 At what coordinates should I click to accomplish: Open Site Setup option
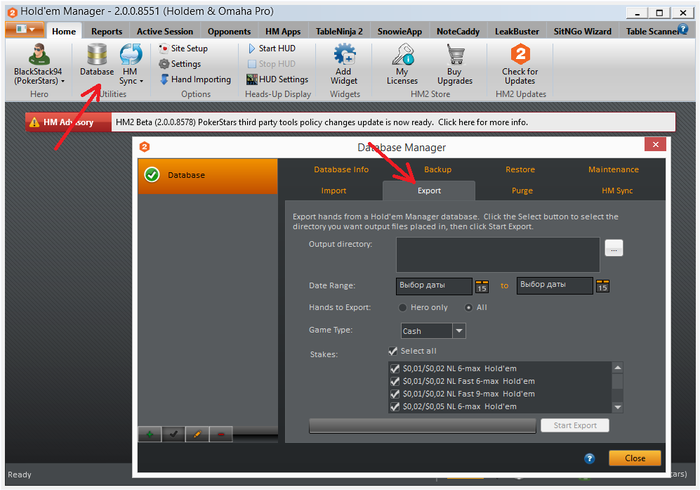tap(183, 48)
